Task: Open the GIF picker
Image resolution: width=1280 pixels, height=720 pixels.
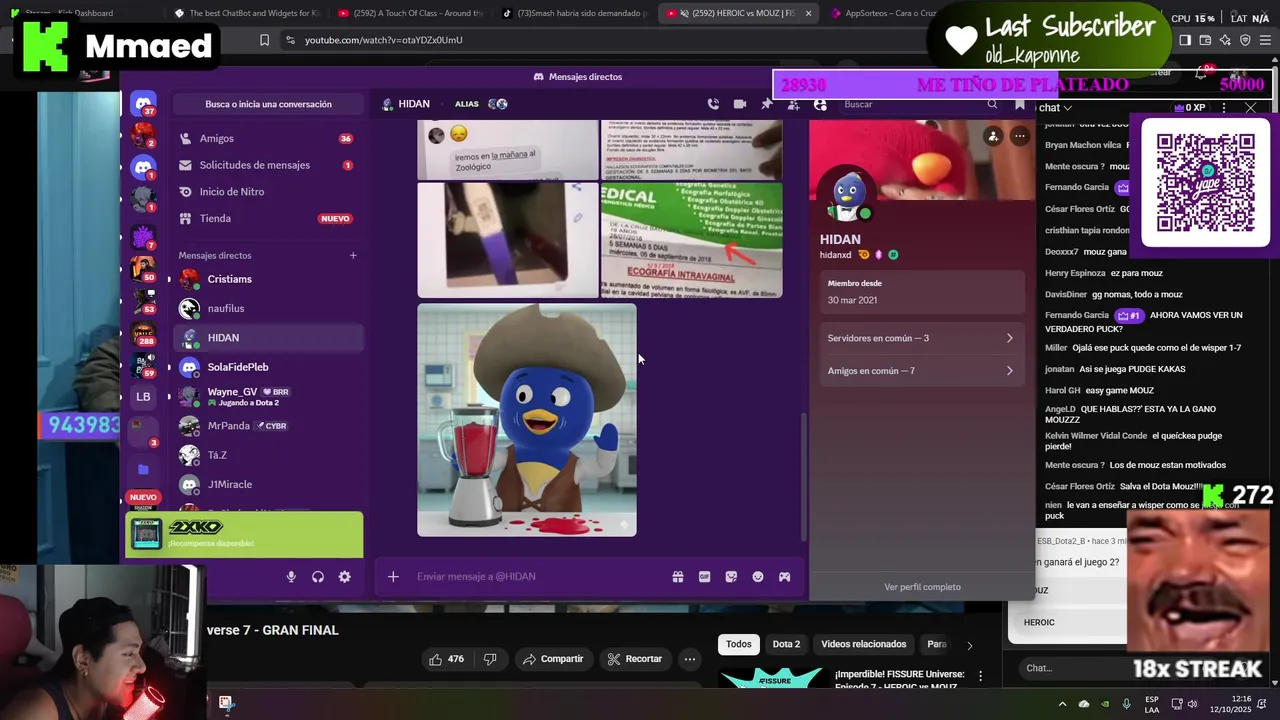Action: 705,577
